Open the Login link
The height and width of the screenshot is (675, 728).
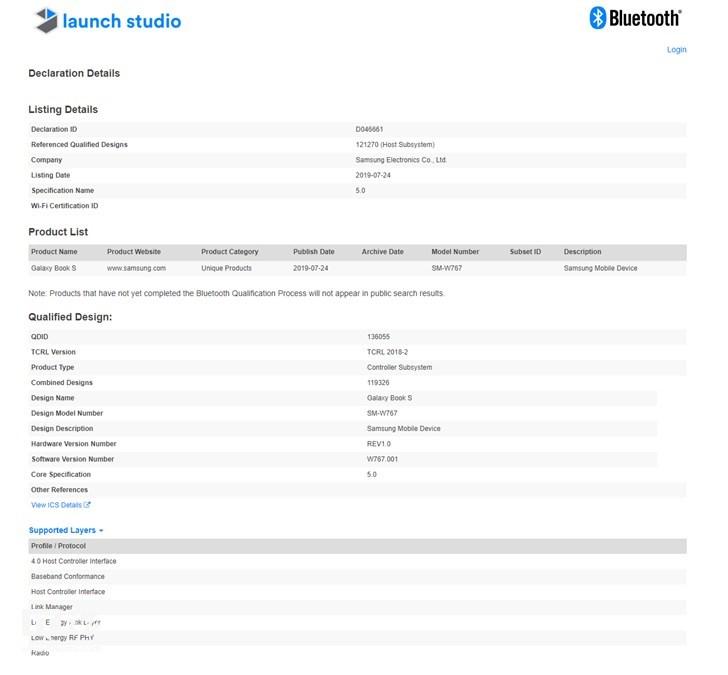(676, 49)
